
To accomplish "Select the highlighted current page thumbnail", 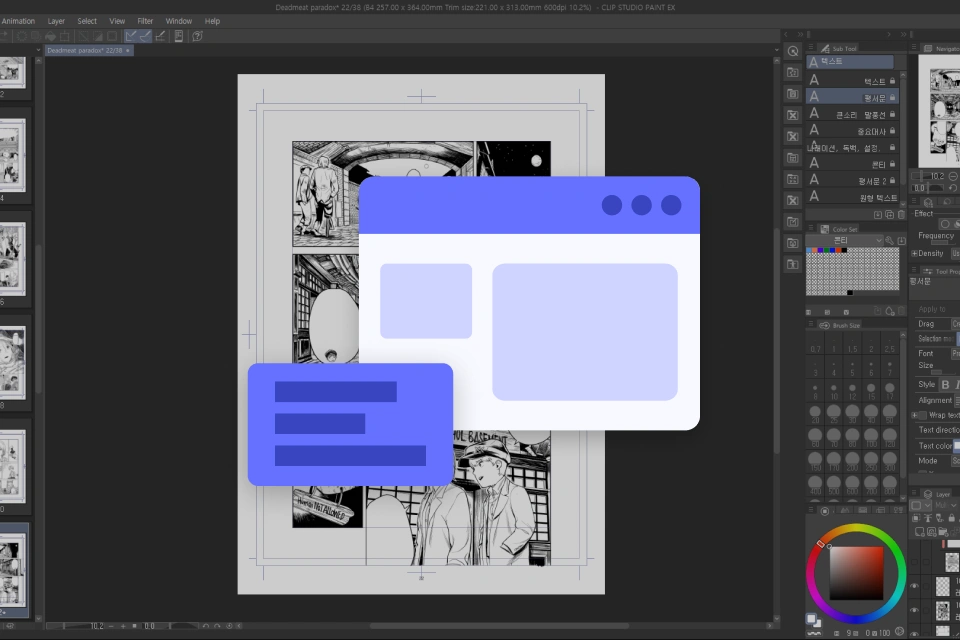I will tap(13, 570).
